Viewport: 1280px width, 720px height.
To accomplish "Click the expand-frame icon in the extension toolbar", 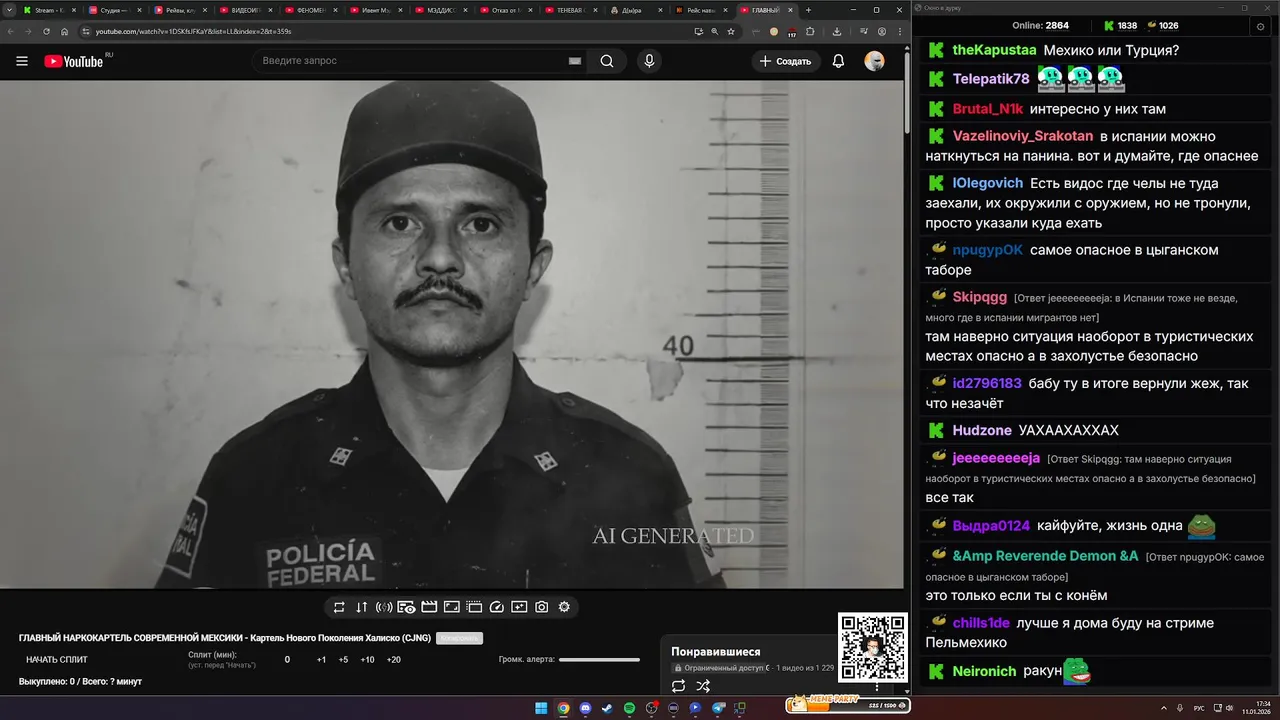I will 451,607.
